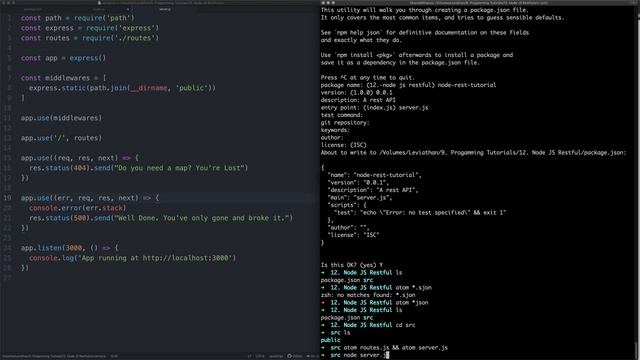Click the console.log 'App running at' line

tap(132, 258)
